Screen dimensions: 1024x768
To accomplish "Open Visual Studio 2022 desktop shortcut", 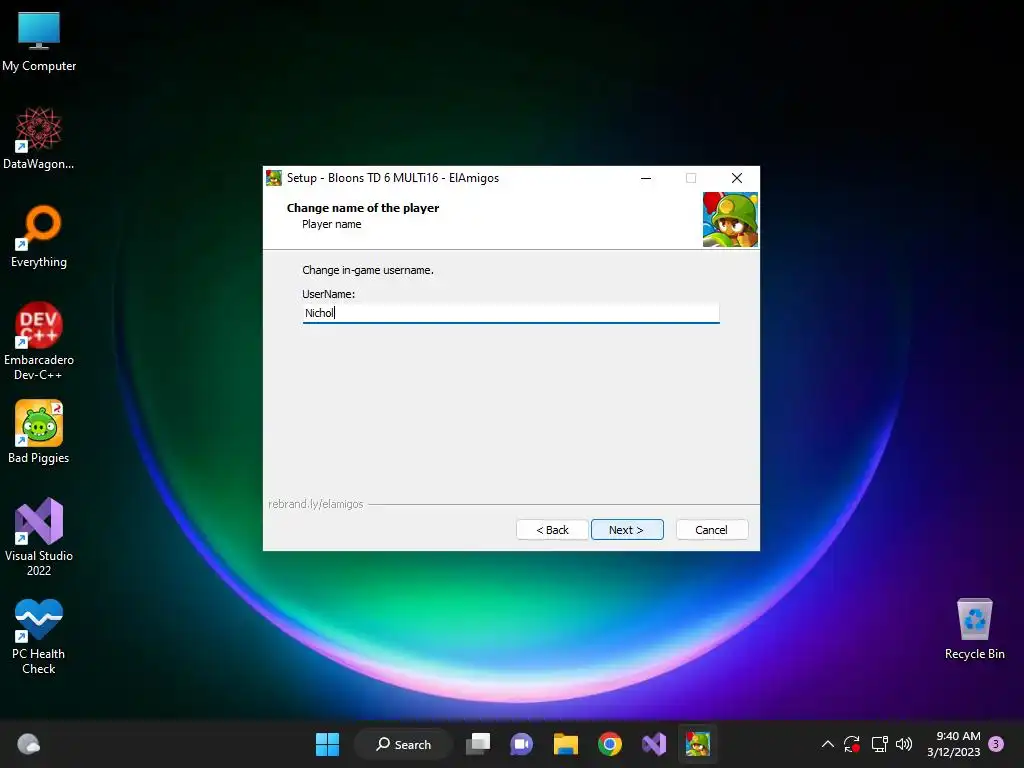I will coord(39,537).
